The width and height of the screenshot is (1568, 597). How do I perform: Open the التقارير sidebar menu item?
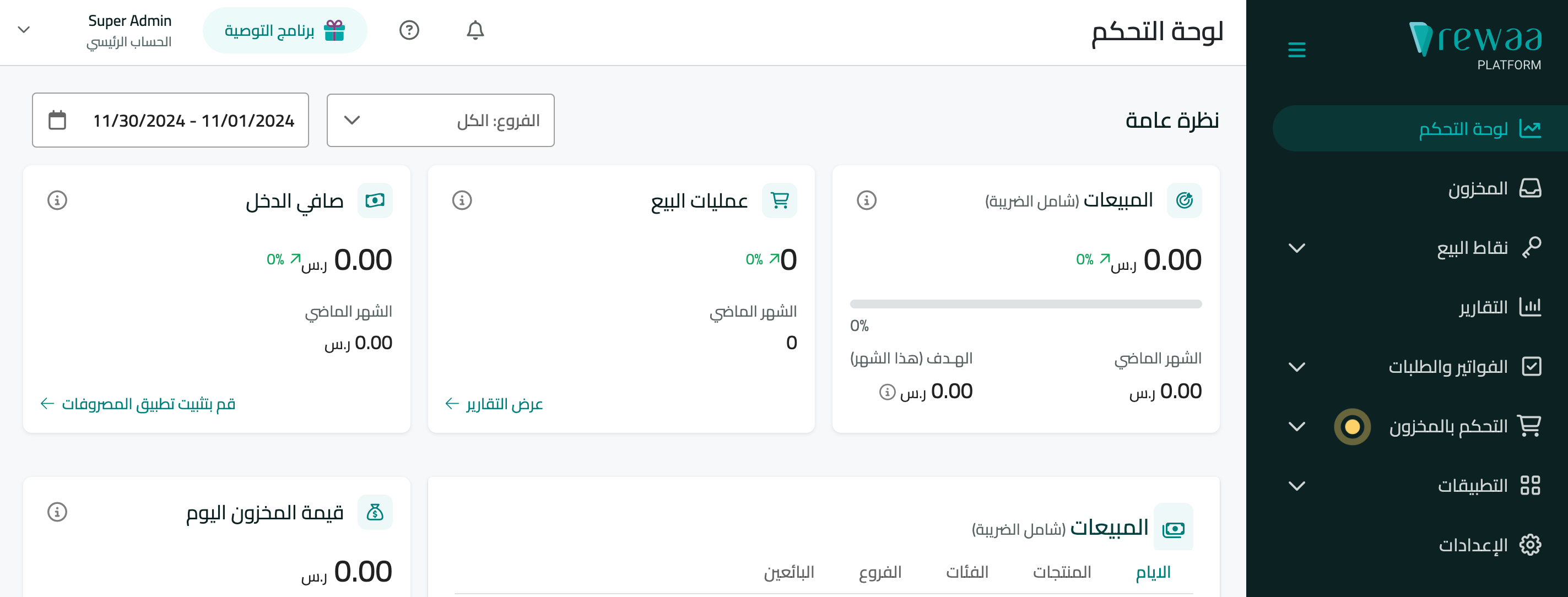pyautogui.click(x=1499, y=307)
